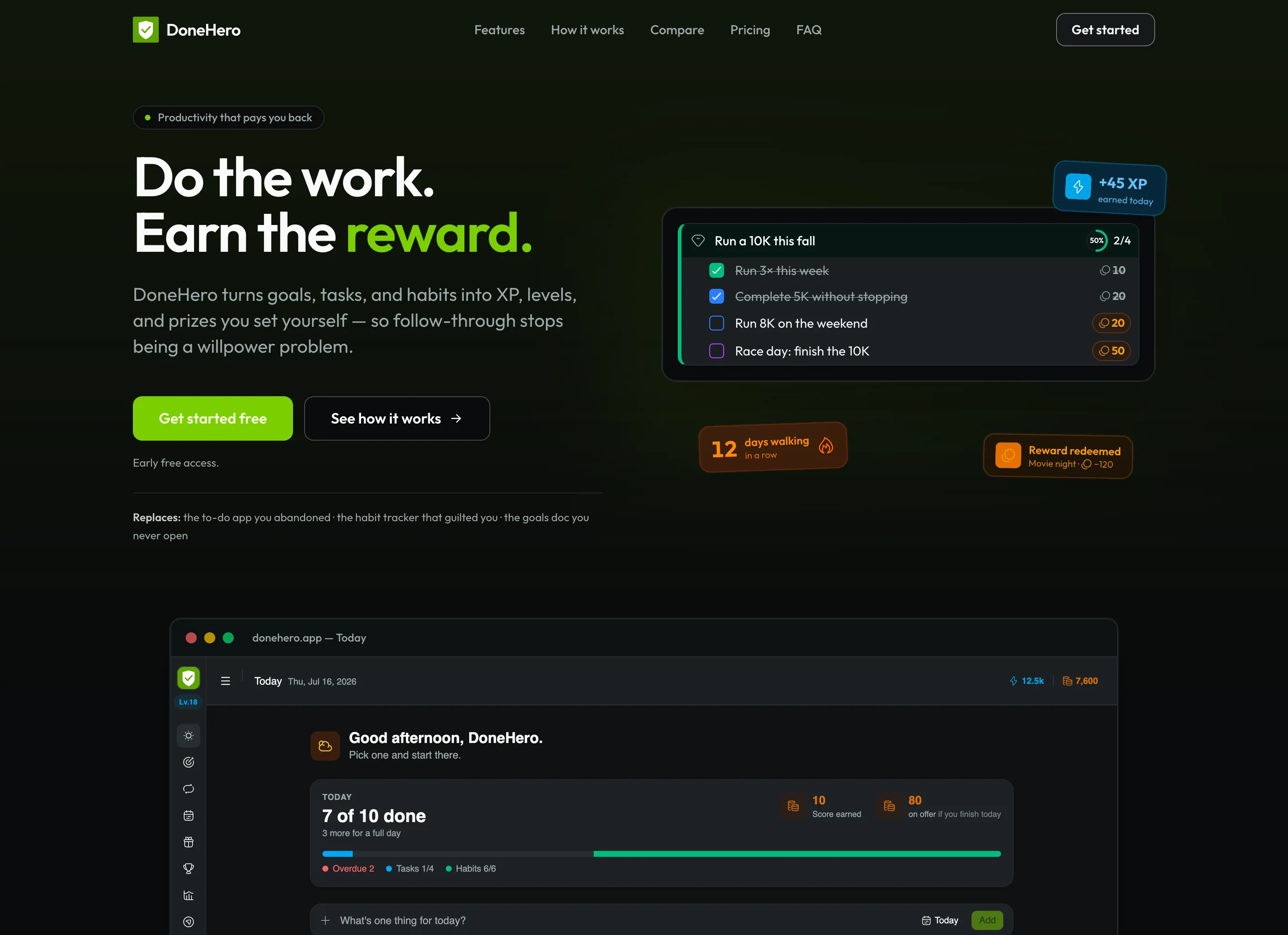This screenshot has width=1288, height=935.
Task: Click the Overdue 2 legend item
Action: tap(348, 869)
